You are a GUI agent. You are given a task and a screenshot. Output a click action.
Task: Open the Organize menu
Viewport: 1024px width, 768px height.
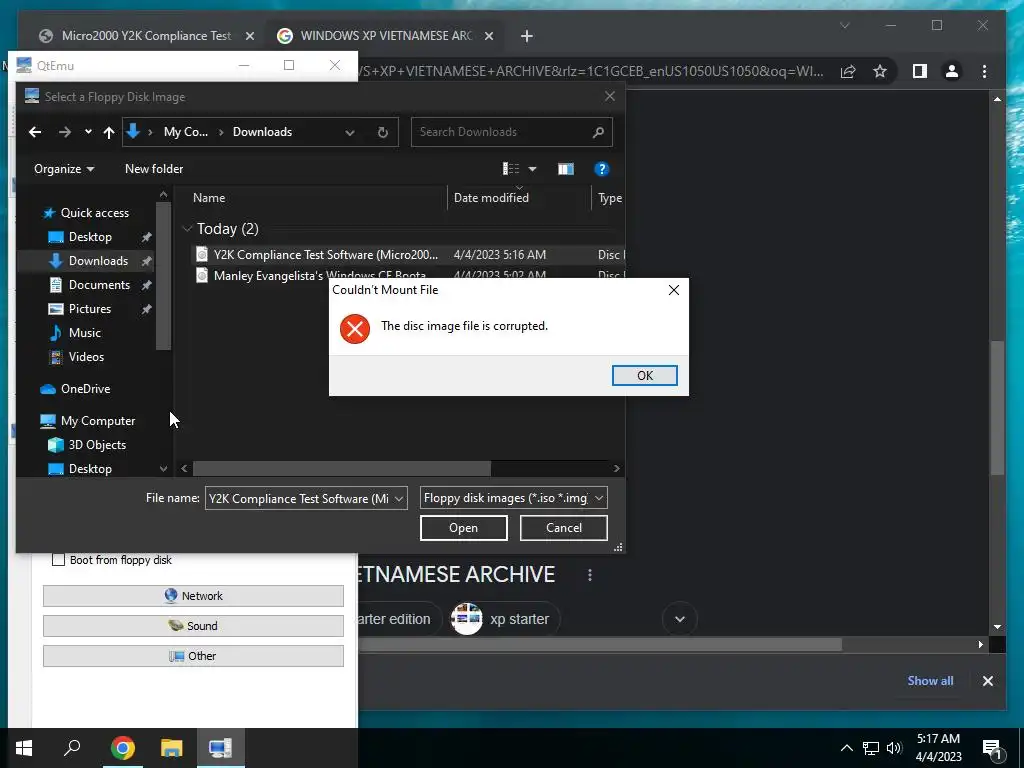pyautogui.click(x=63, y=169)
